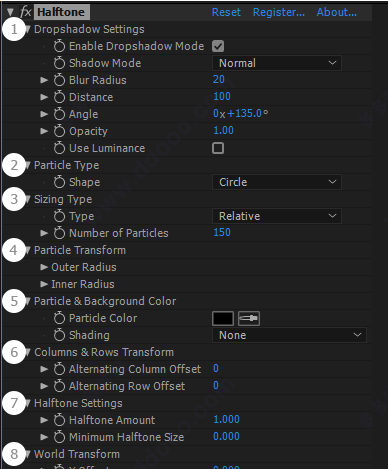Click the Alternating Column Offset stopwatch
The width and height of the screenshot is (388, 469).
59,369
